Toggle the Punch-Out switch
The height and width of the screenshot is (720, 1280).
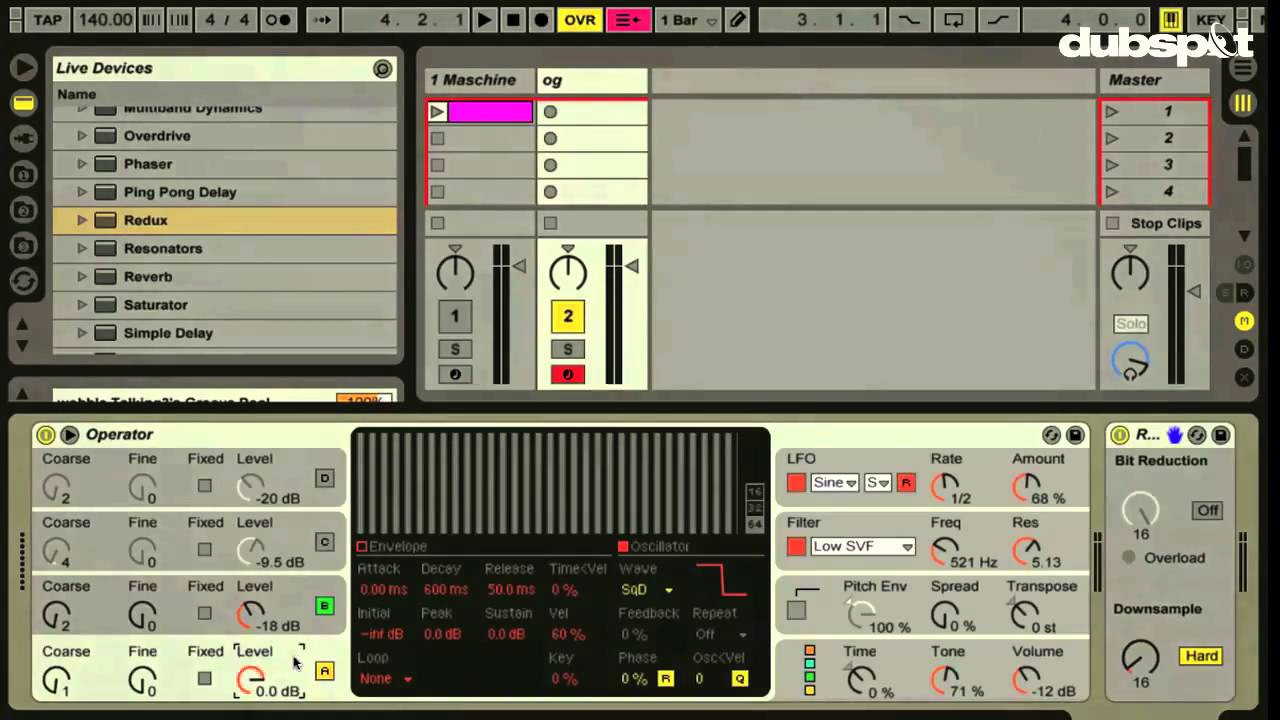point(999,19)
